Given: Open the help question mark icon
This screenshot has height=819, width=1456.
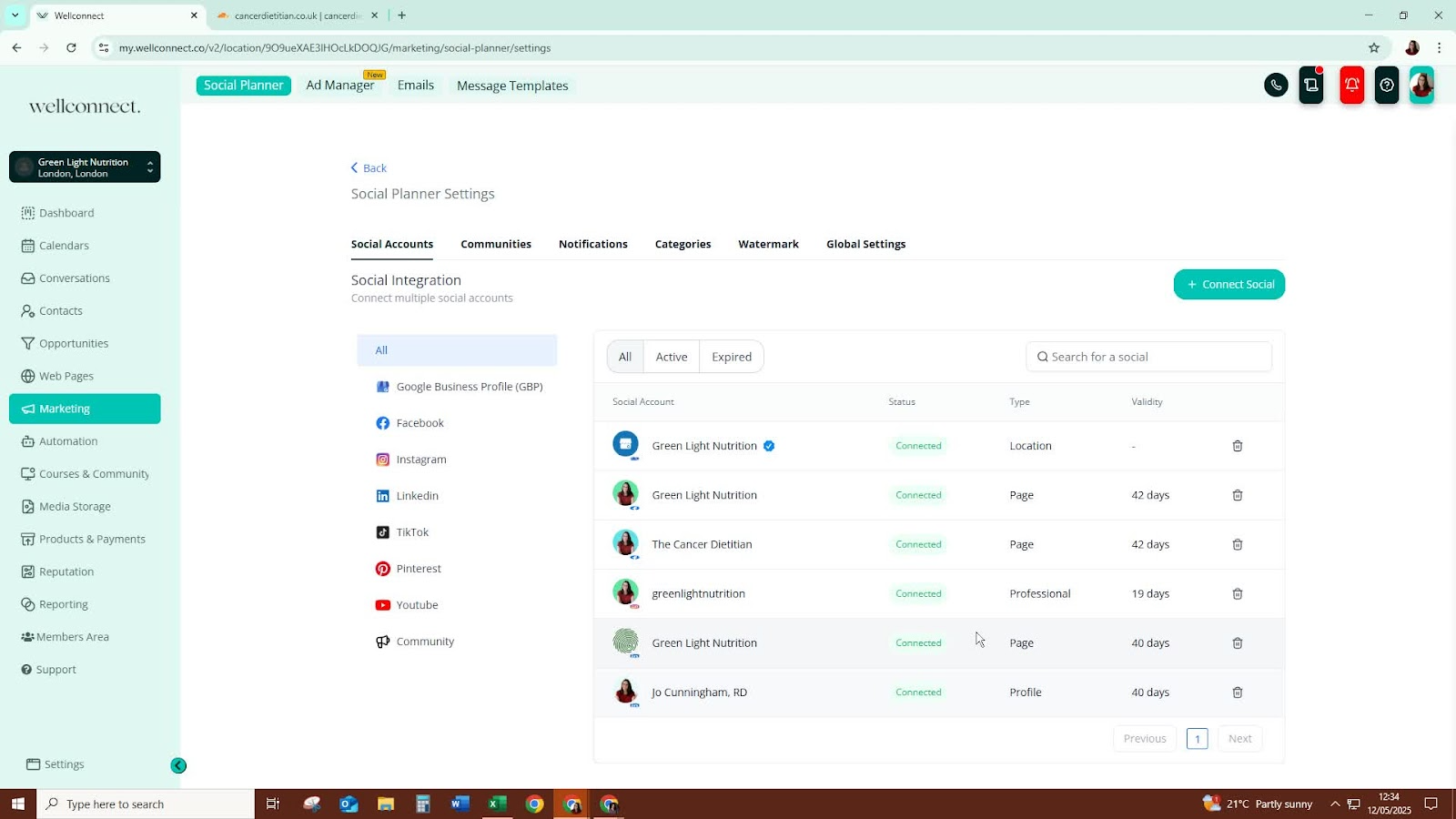Looking at the screenshot, I should click(x=1386, y=86).
